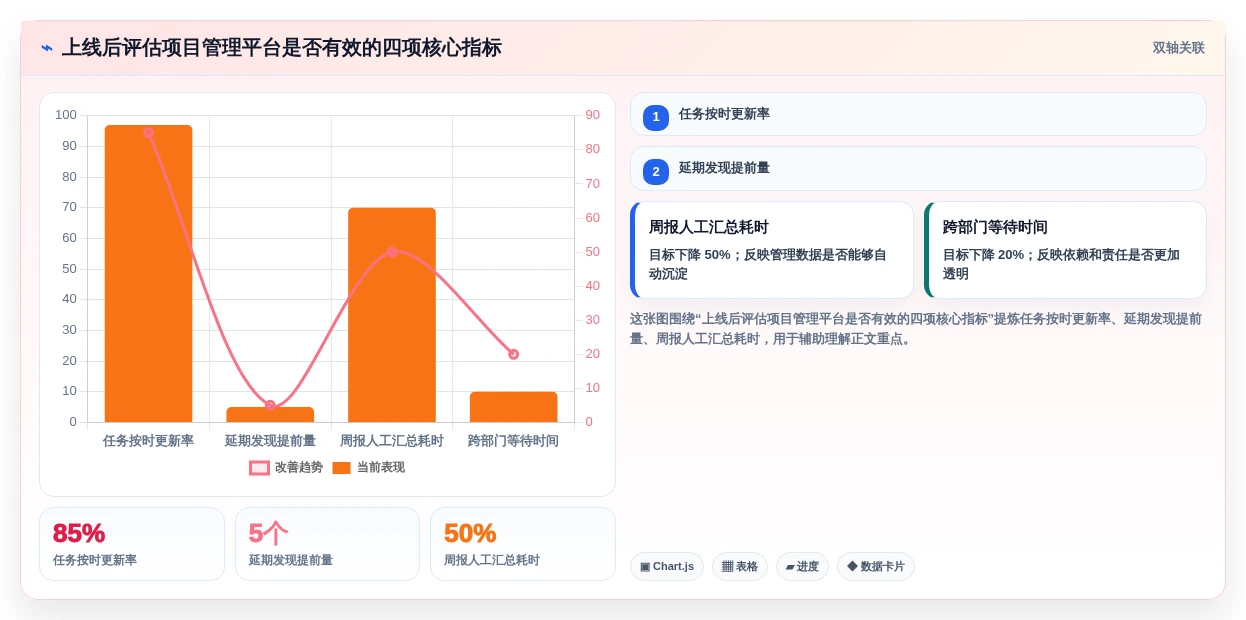Click the 50% stat card

pyautogui.click(x=523, y=544)
